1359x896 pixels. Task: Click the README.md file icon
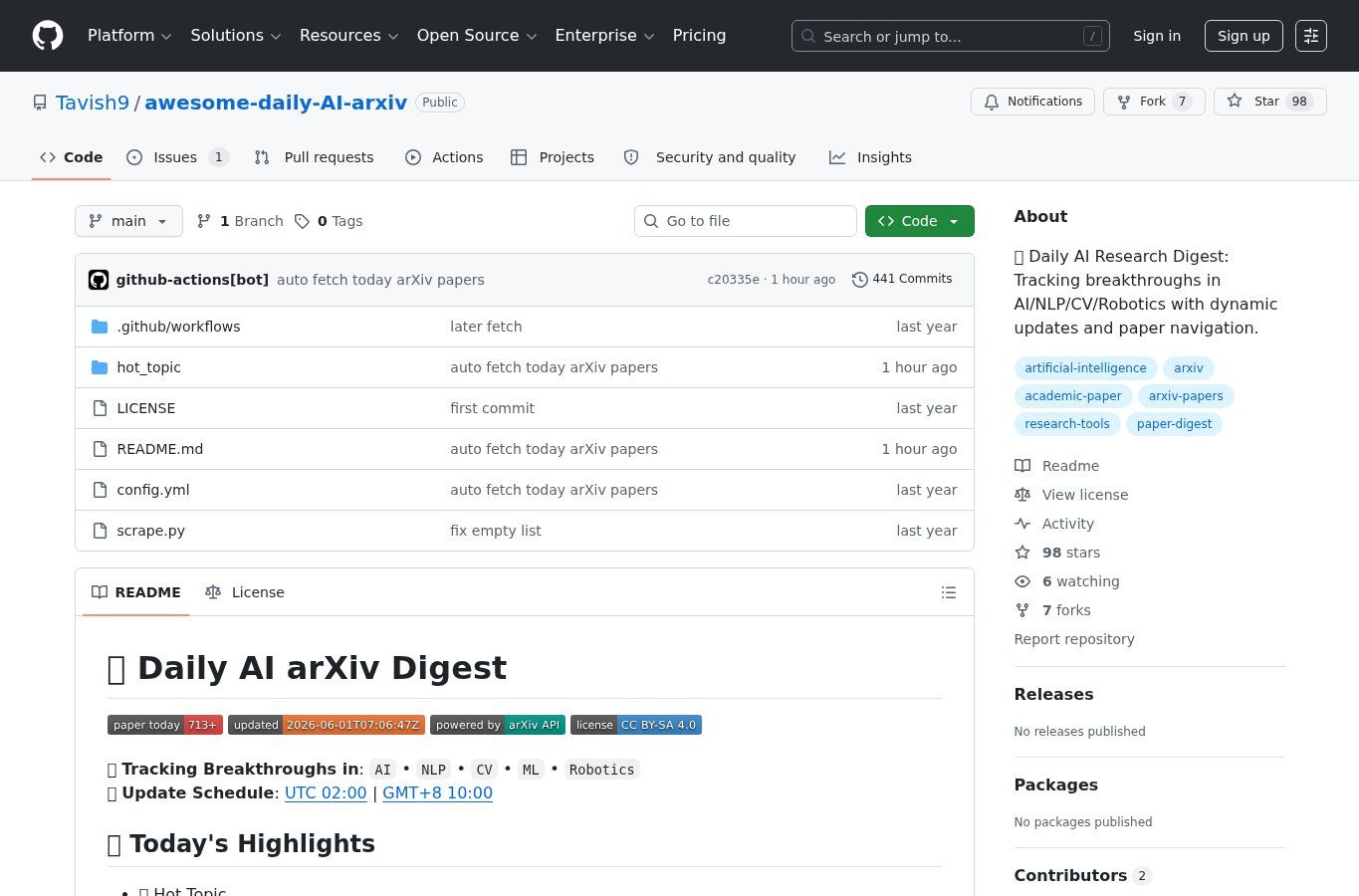point(100,449)
